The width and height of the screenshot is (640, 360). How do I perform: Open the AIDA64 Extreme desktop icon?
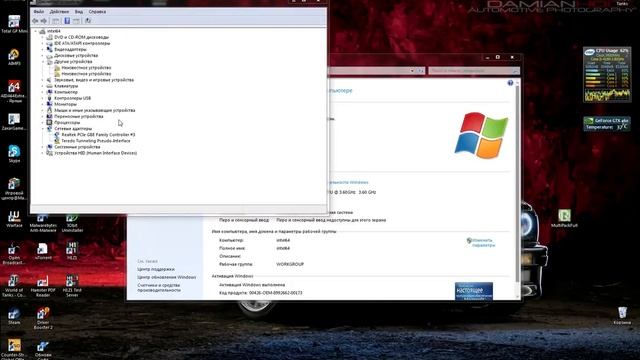[x=14, y=91]
